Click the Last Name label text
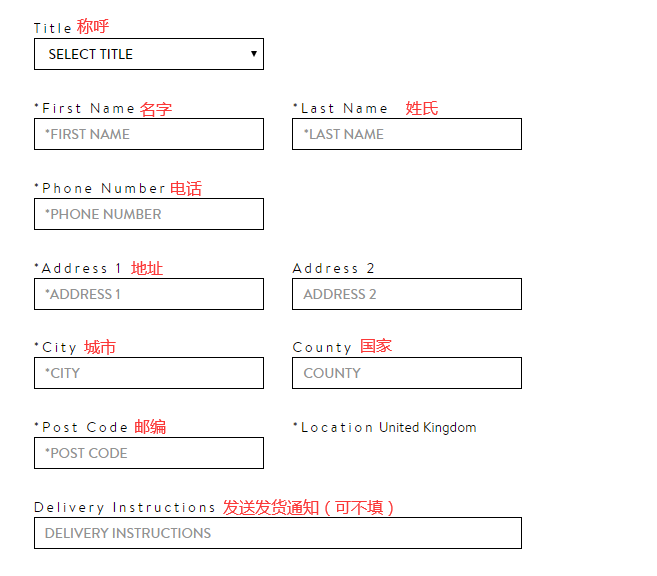The width and height of the screenshot is (657, 576). point(344,108)
